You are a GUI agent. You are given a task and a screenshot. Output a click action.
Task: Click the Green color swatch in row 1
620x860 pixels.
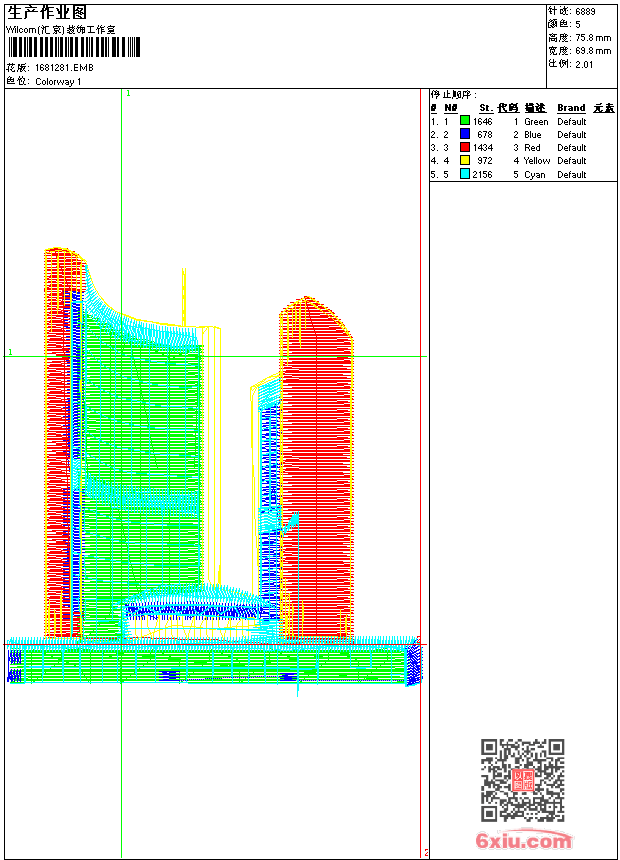(x=465, y=121)
